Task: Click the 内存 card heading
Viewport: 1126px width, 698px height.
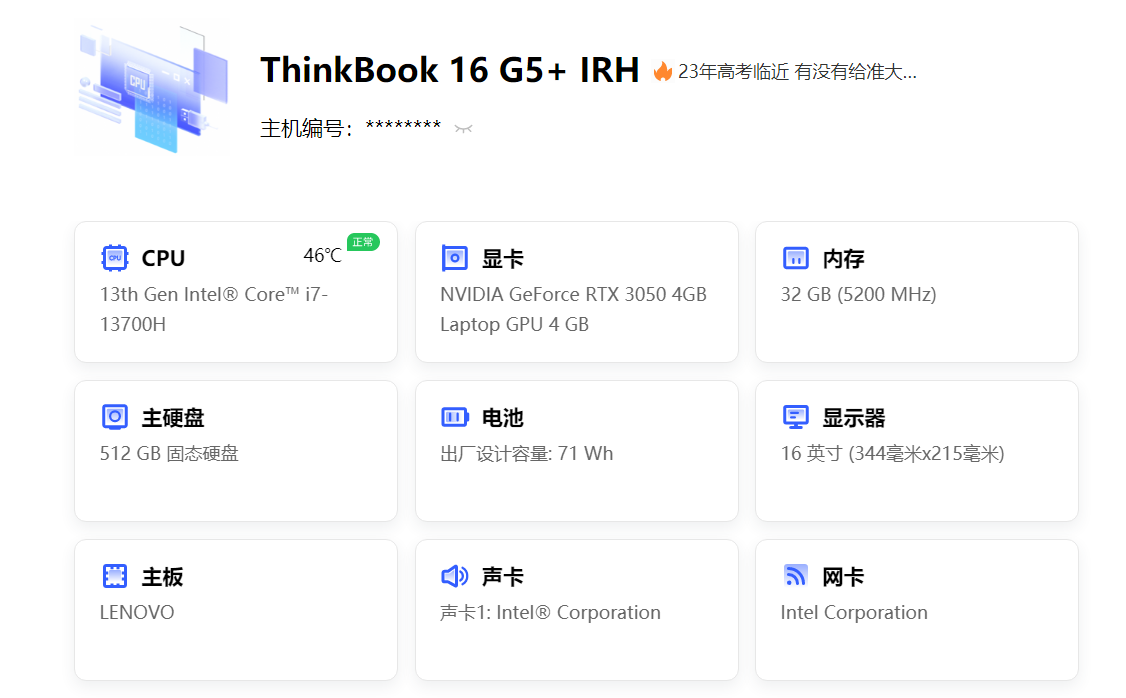Action: 843,259
